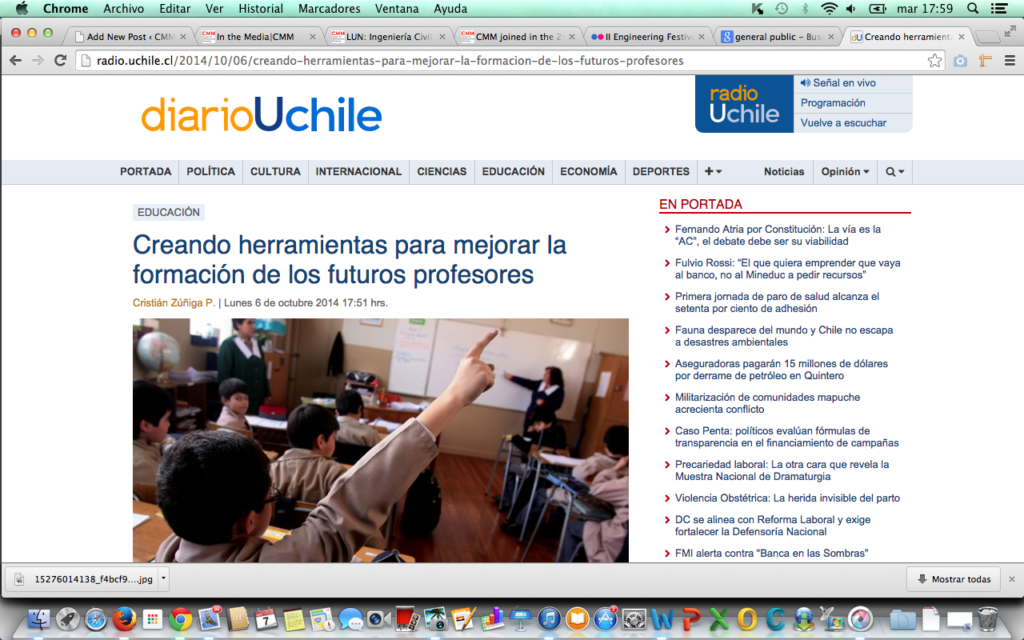Expand the plus dropdown in site navigation
This screenshot has width=1024, height=640.
[x=713, y=172]
